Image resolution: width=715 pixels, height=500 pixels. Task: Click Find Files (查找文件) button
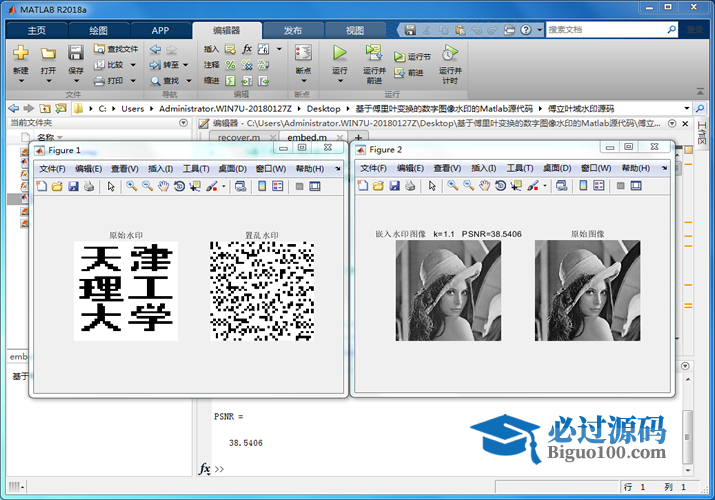[x=116, y=49]
